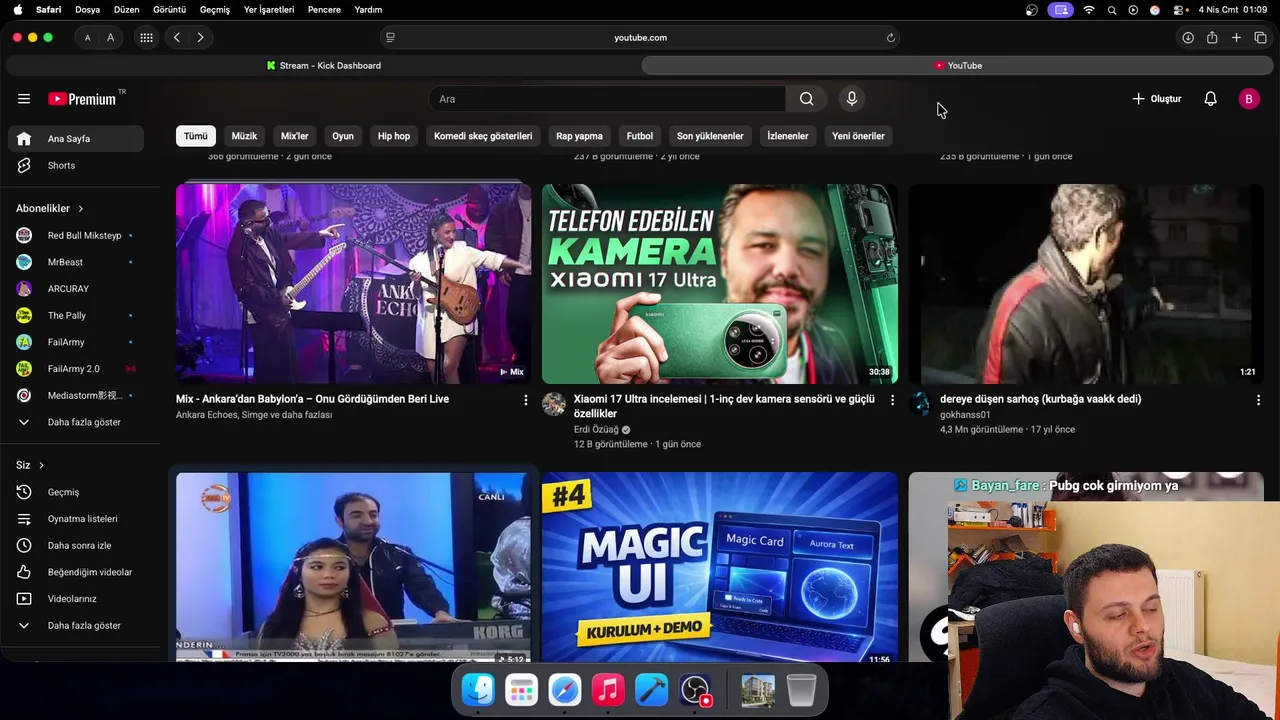Focus the Ara search field
This screenshot has height=720, width=1280.
[x=608, y=99]
